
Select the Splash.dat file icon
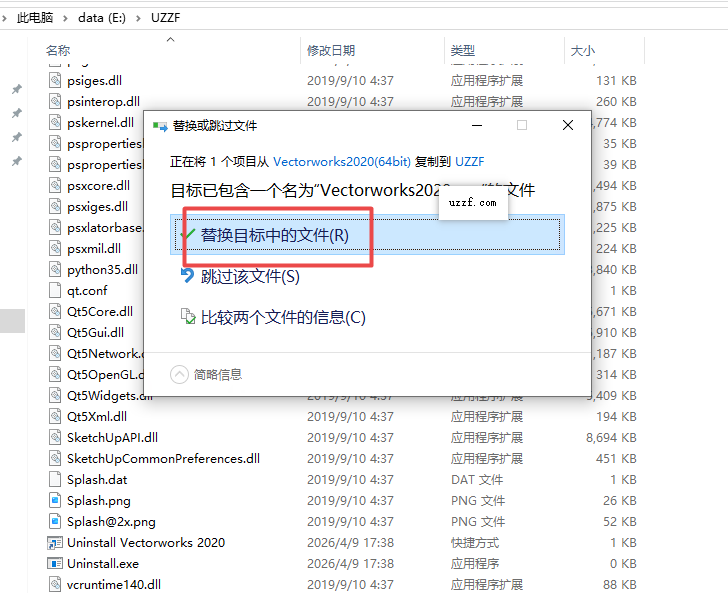tap(56, 479)
